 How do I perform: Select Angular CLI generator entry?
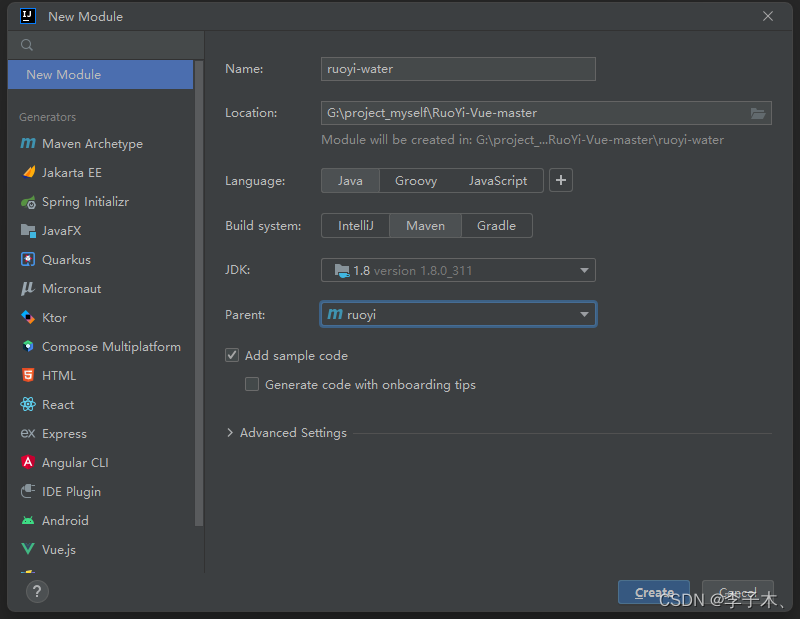coord(101,462)
